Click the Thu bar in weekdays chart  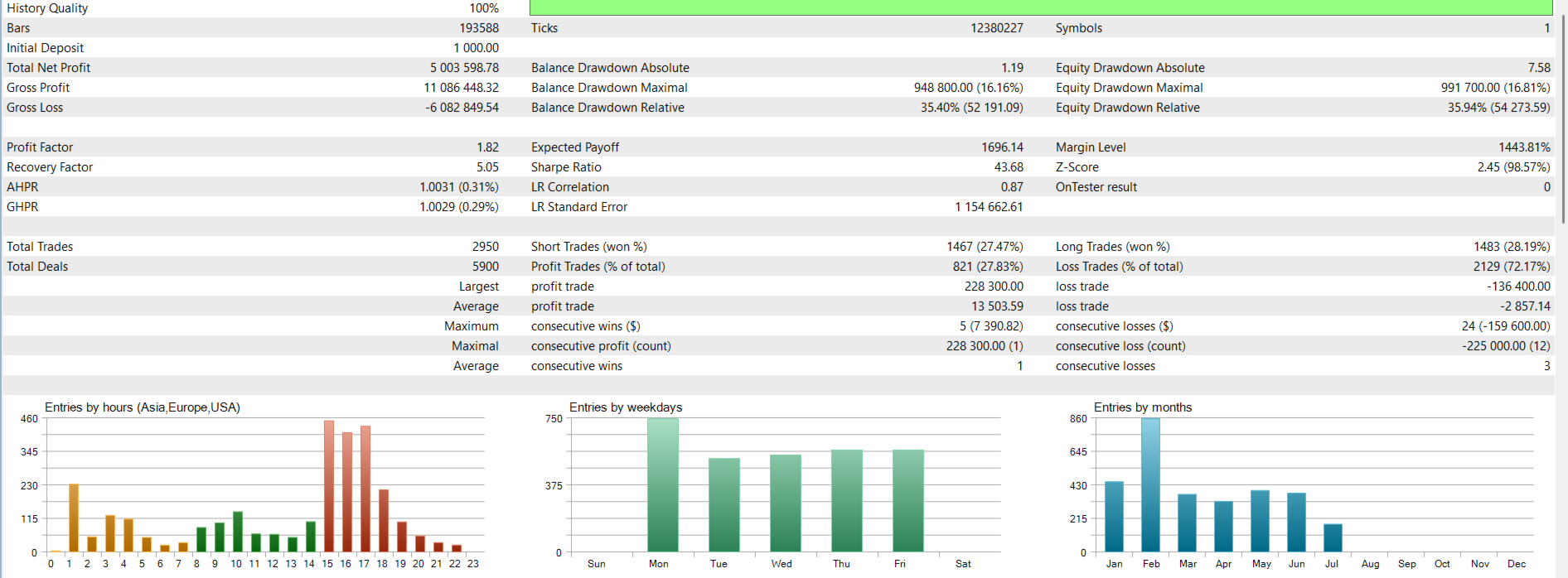pos(847,501)
